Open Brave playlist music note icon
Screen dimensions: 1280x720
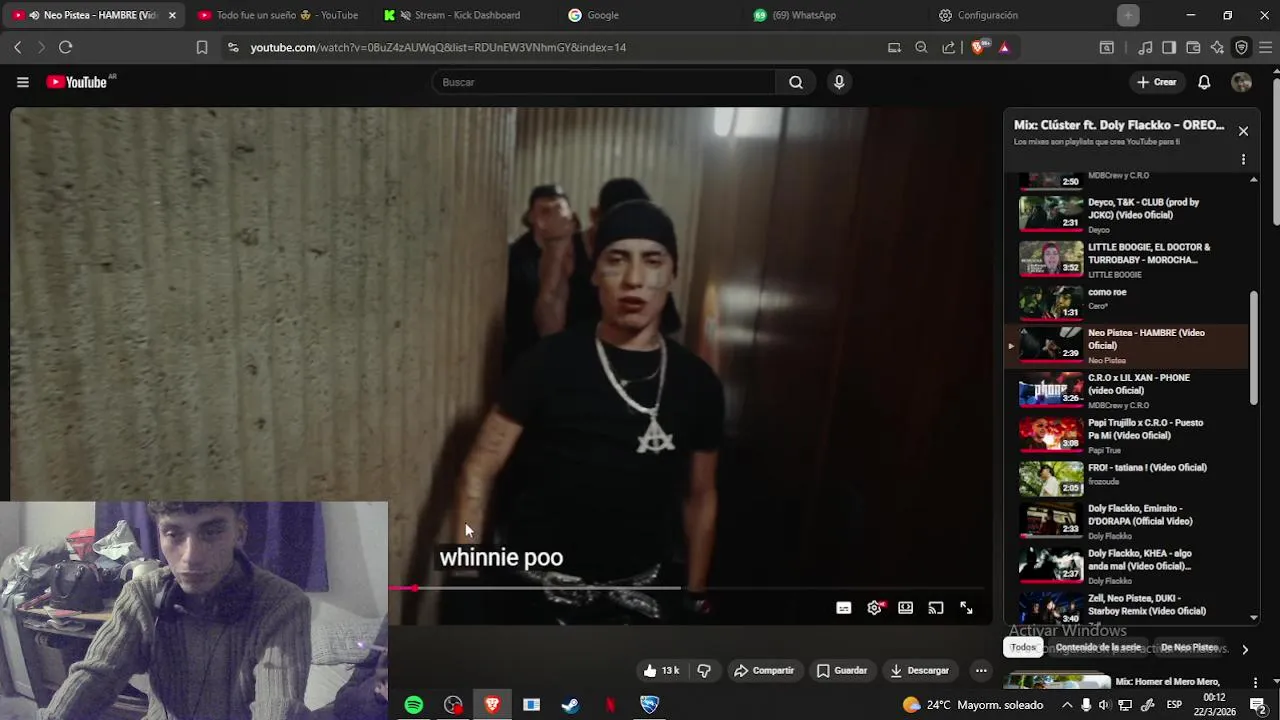point(1145,47)
